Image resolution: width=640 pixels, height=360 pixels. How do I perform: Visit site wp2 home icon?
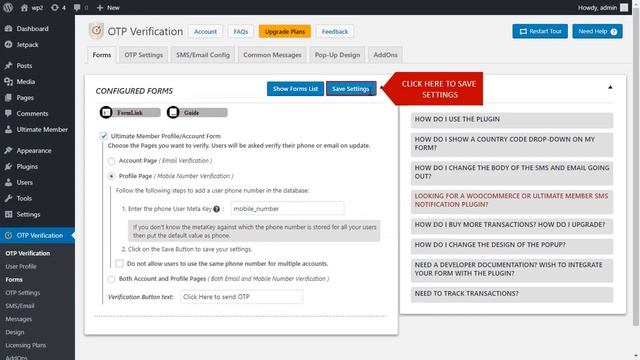pos(24,8)
